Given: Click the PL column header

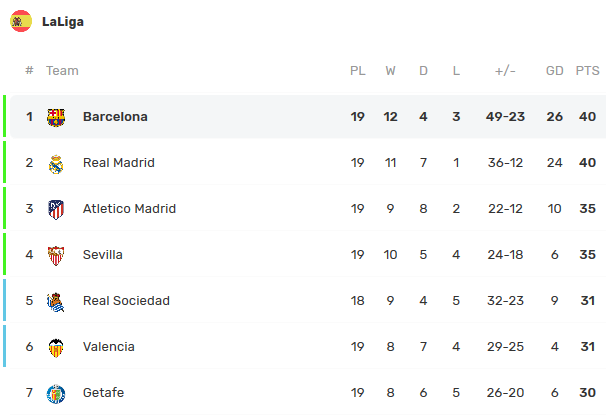Looking at the screenshot, I should 357,71.
